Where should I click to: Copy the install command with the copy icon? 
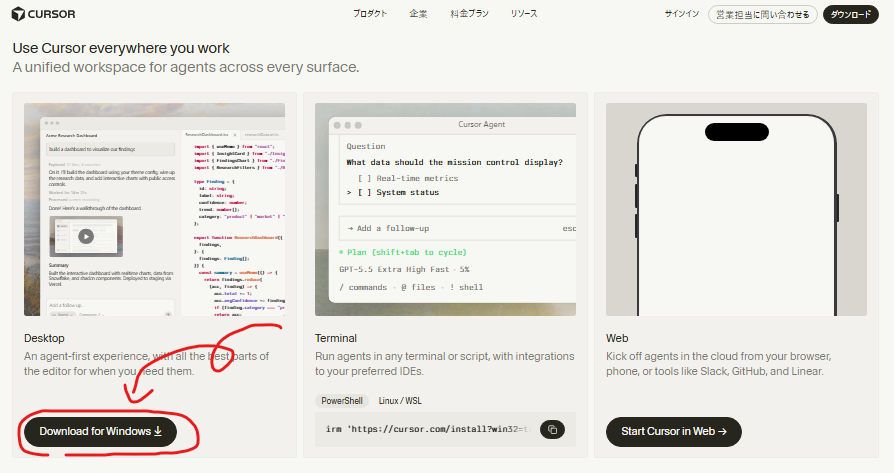[552, 430]
